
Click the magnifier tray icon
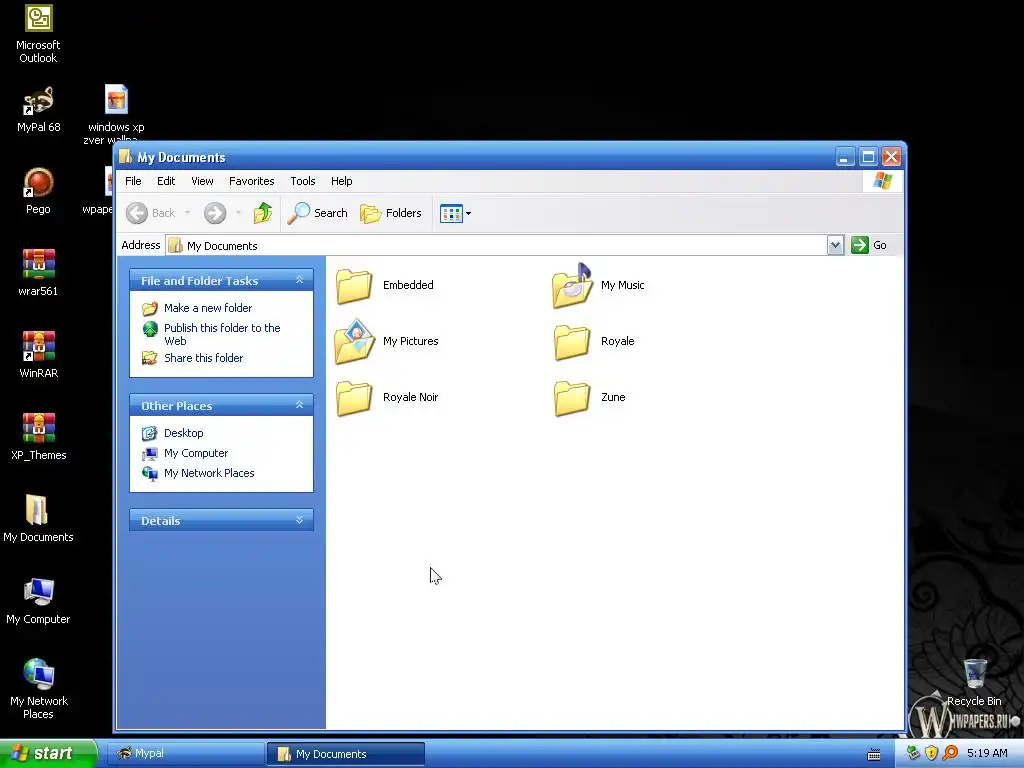point(950,754)
